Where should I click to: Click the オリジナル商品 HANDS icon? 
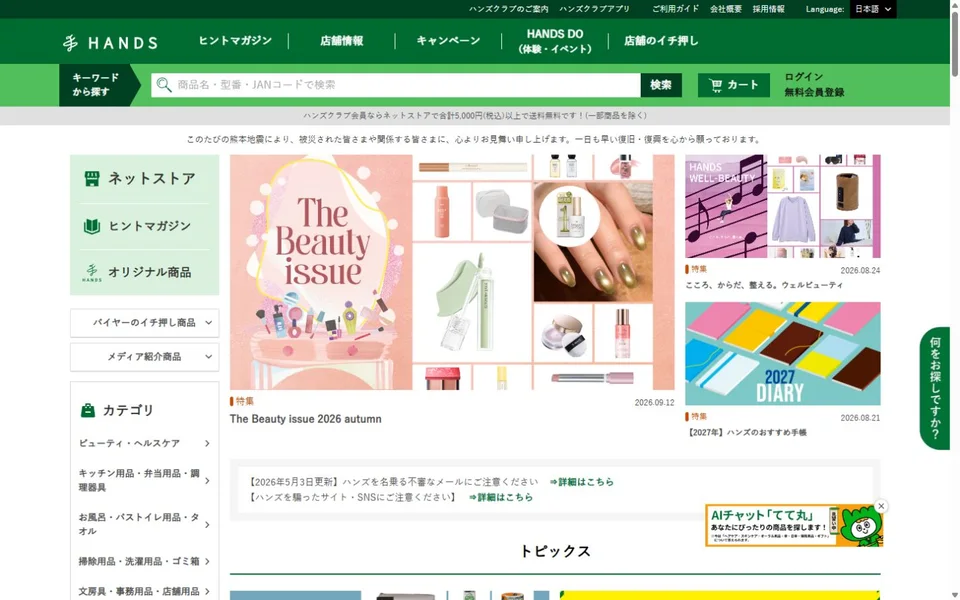point(92,272)
